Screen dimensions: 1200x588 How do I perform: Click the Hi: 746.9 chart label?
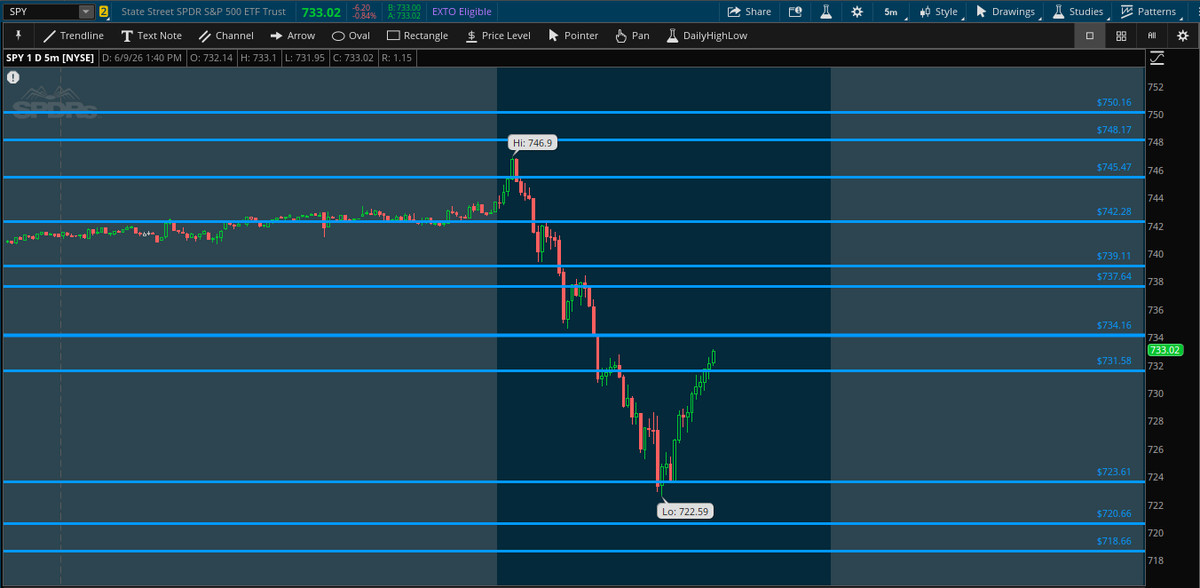tap(532, 143)
